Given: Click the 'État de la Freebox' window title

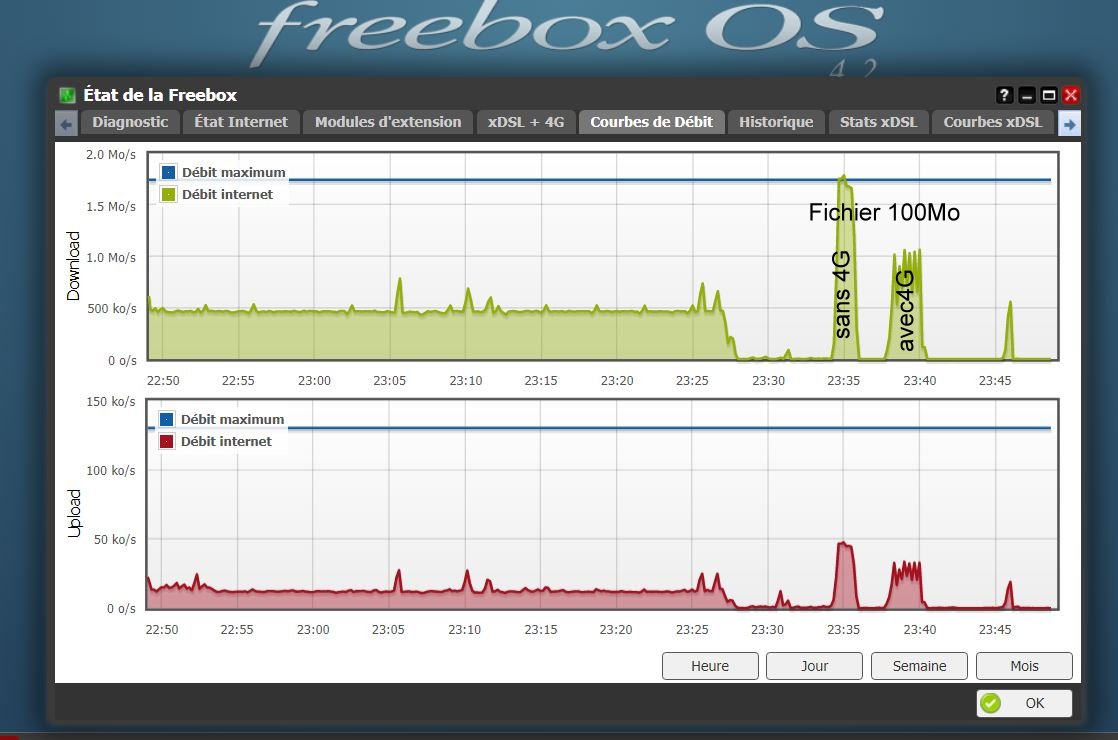Looking at the screenshot, I should tap(160, 95).
